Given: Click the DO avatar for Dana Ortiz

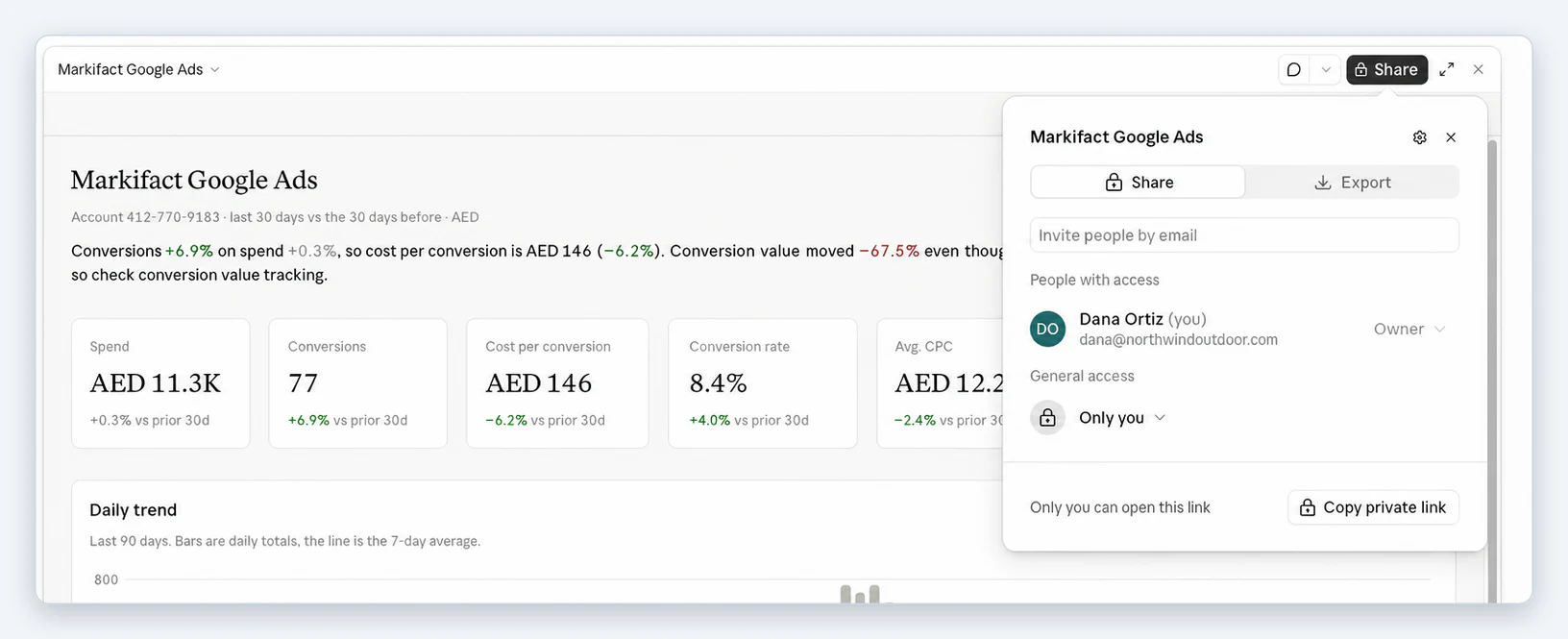Looking at the screenshot, I should (1047, 329).
